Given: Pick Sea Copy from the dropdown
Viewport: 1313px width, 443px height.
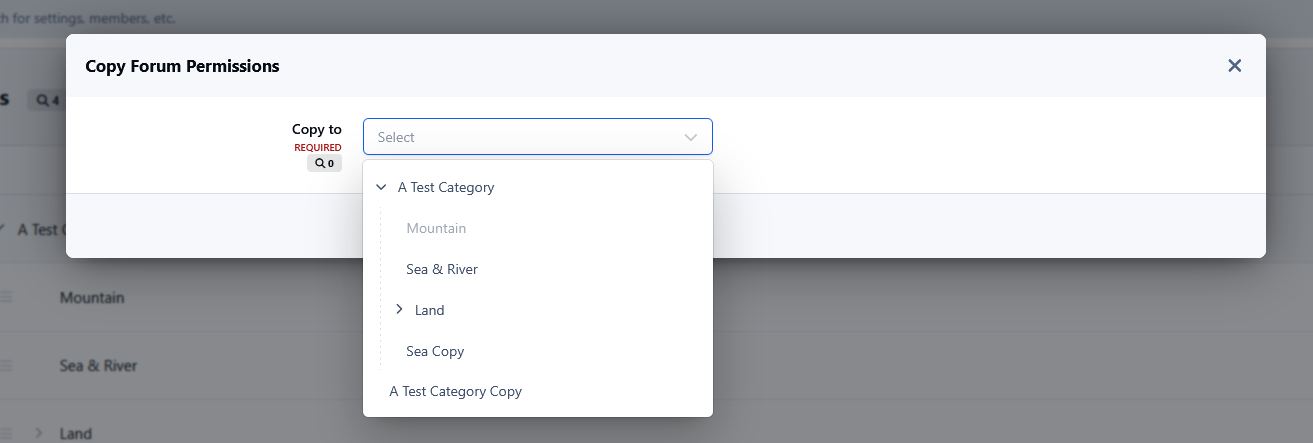Looking at the screenshot, I should [435, 351].
